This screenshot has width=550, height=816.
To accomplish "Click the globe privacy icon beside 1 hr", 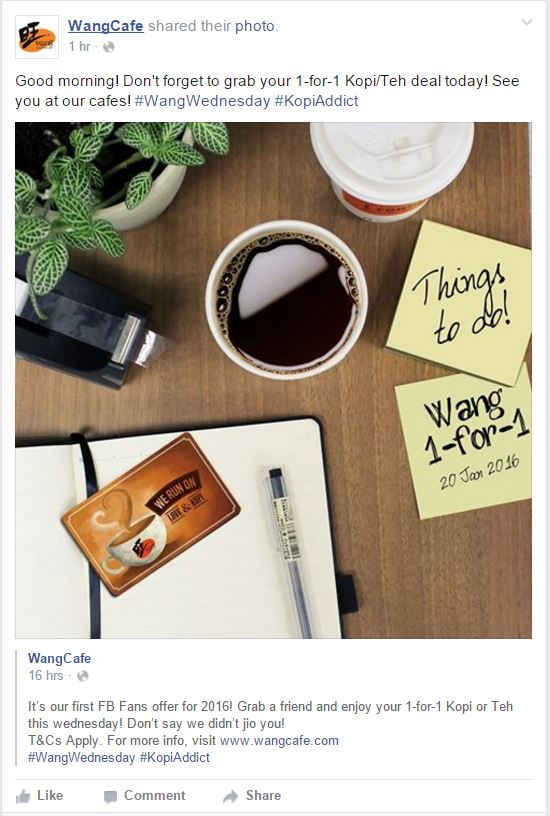I will pos(108,47).
